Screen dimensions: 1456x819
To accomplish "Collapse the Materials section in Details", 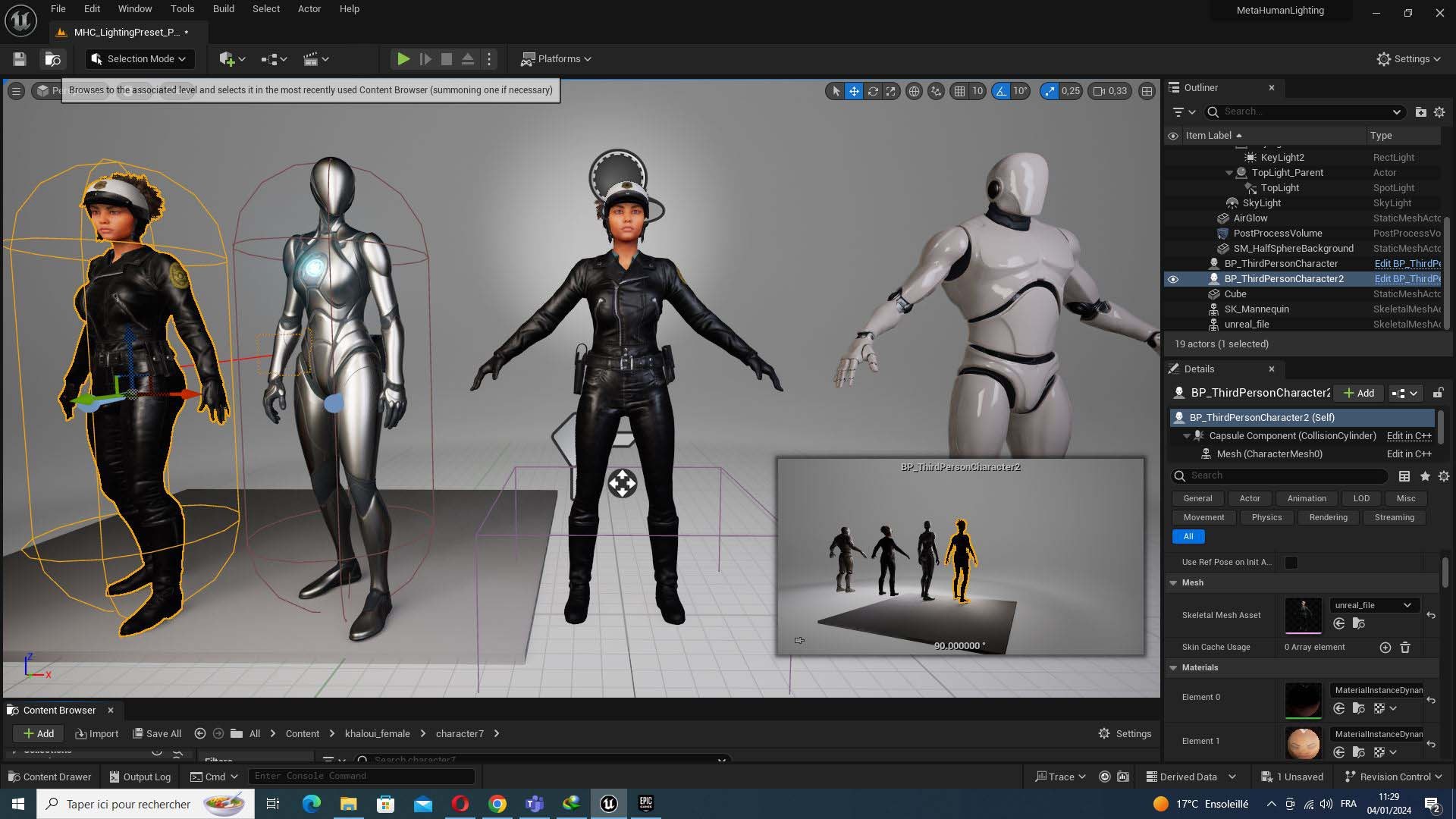I will point(1174,668).
